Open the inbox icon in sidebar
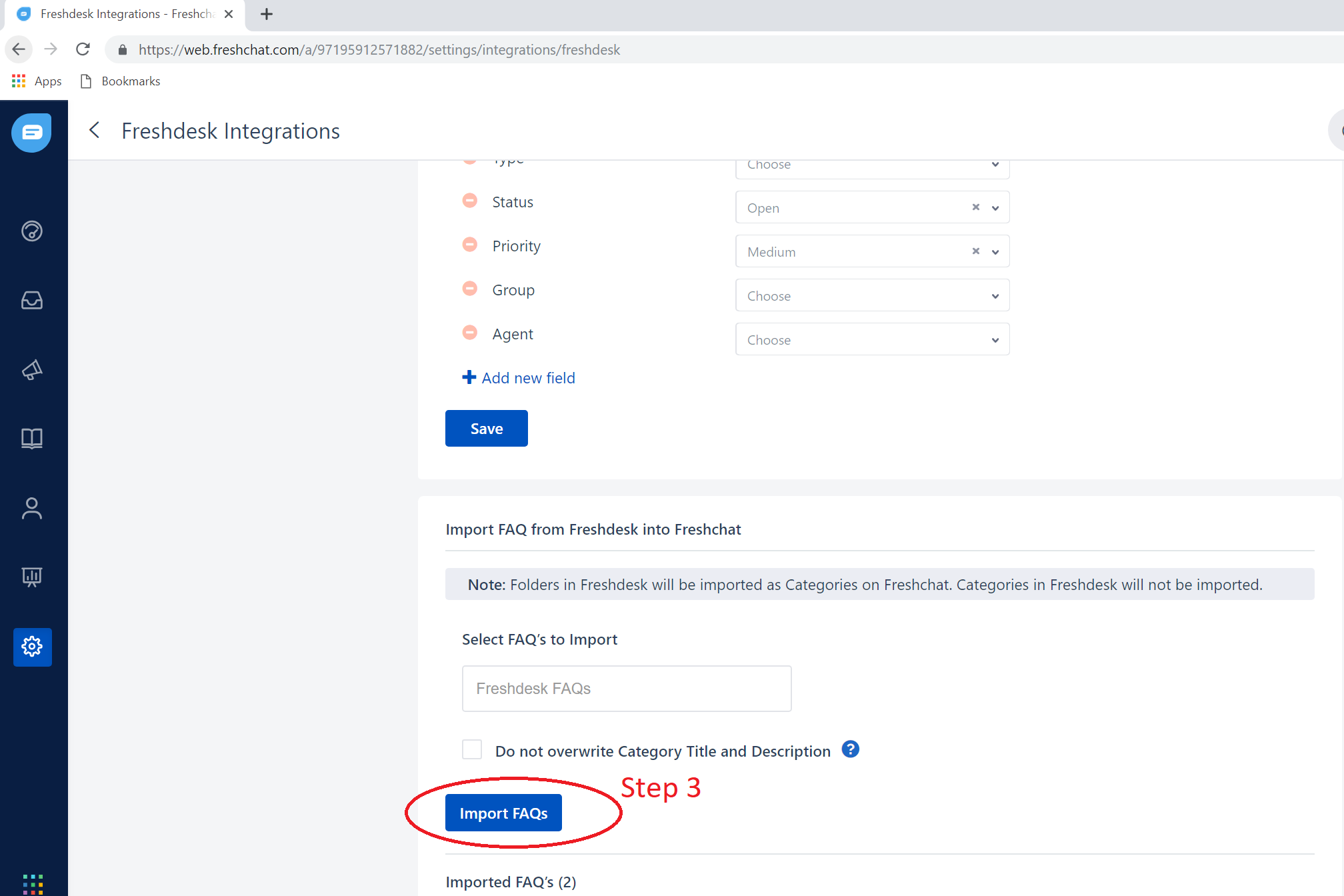The height and width of the screenshot is (896, 1344). 32,300
